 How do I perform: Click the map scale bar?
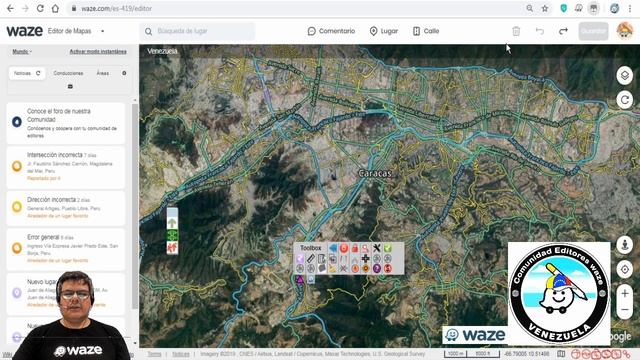tap(472, 353)
